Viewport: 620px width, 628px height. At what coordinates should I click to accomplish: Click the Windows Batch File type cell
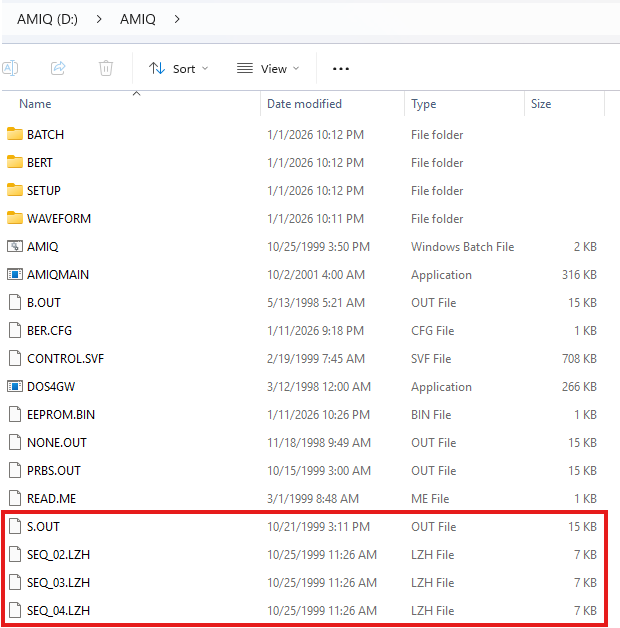coord(463,247)
